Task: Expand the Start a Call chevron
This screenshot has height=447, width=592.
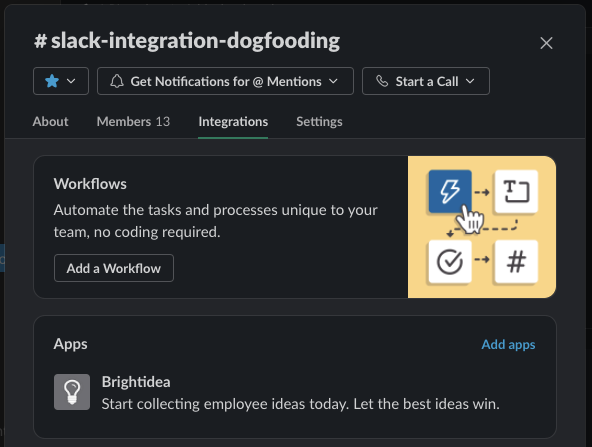Action: point(470,81)
